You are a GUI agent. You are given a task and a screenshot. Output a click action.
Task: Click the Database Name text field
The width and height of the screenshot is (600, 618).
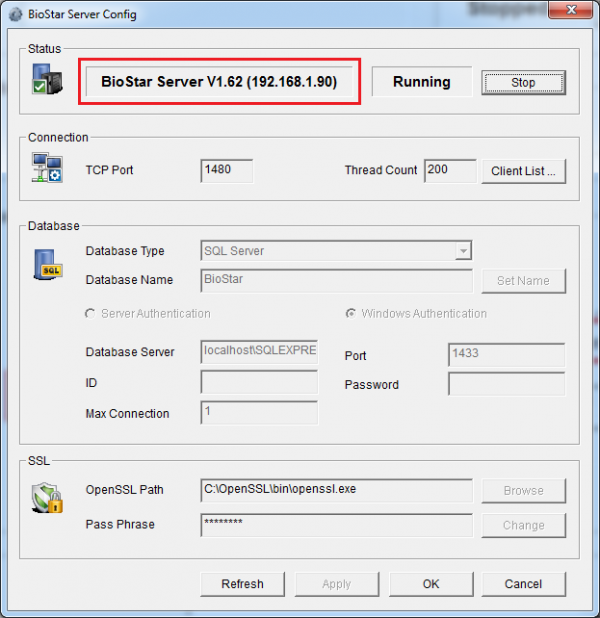[x=336, y=280]
